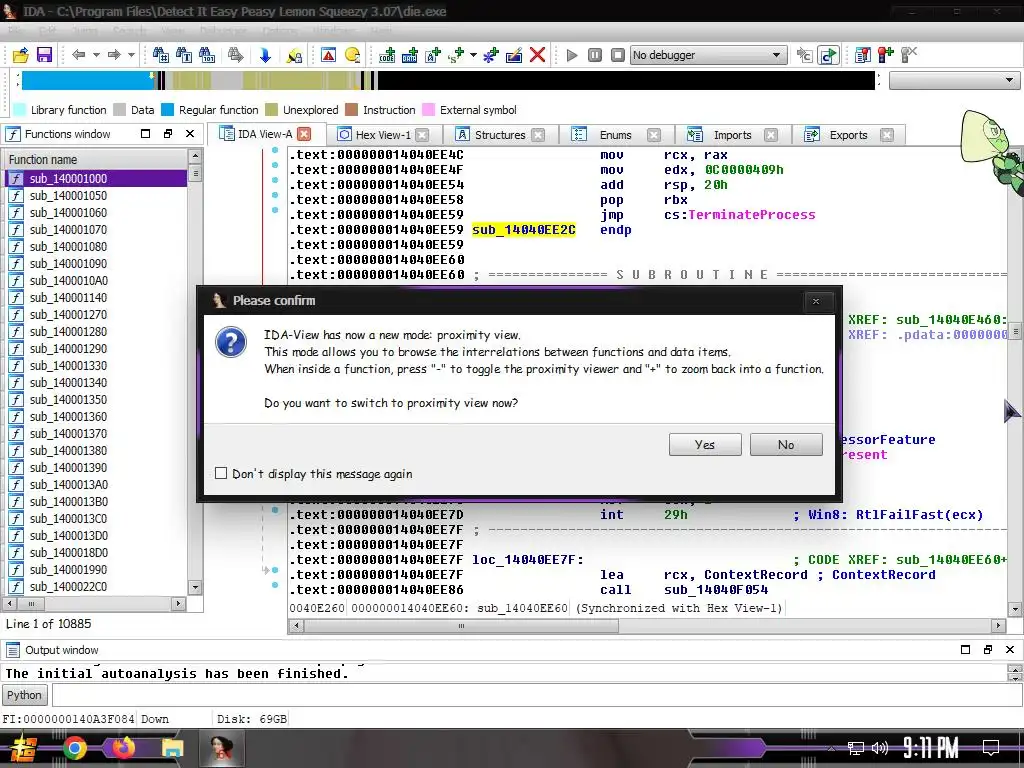Click the Save database floppy icon

(x=44, y=55)
